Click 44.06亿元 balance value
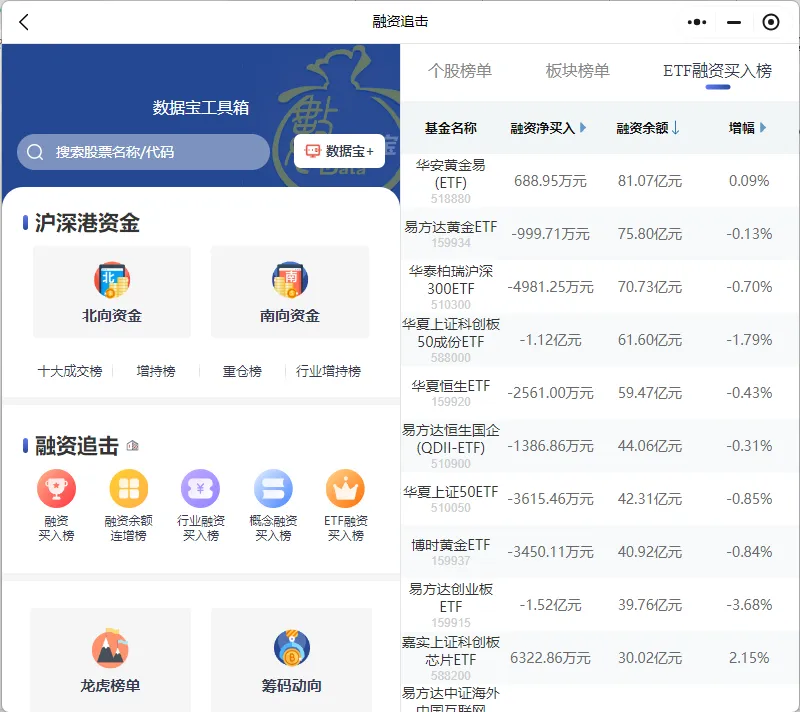800x712 pixels. tap(649, 446)
